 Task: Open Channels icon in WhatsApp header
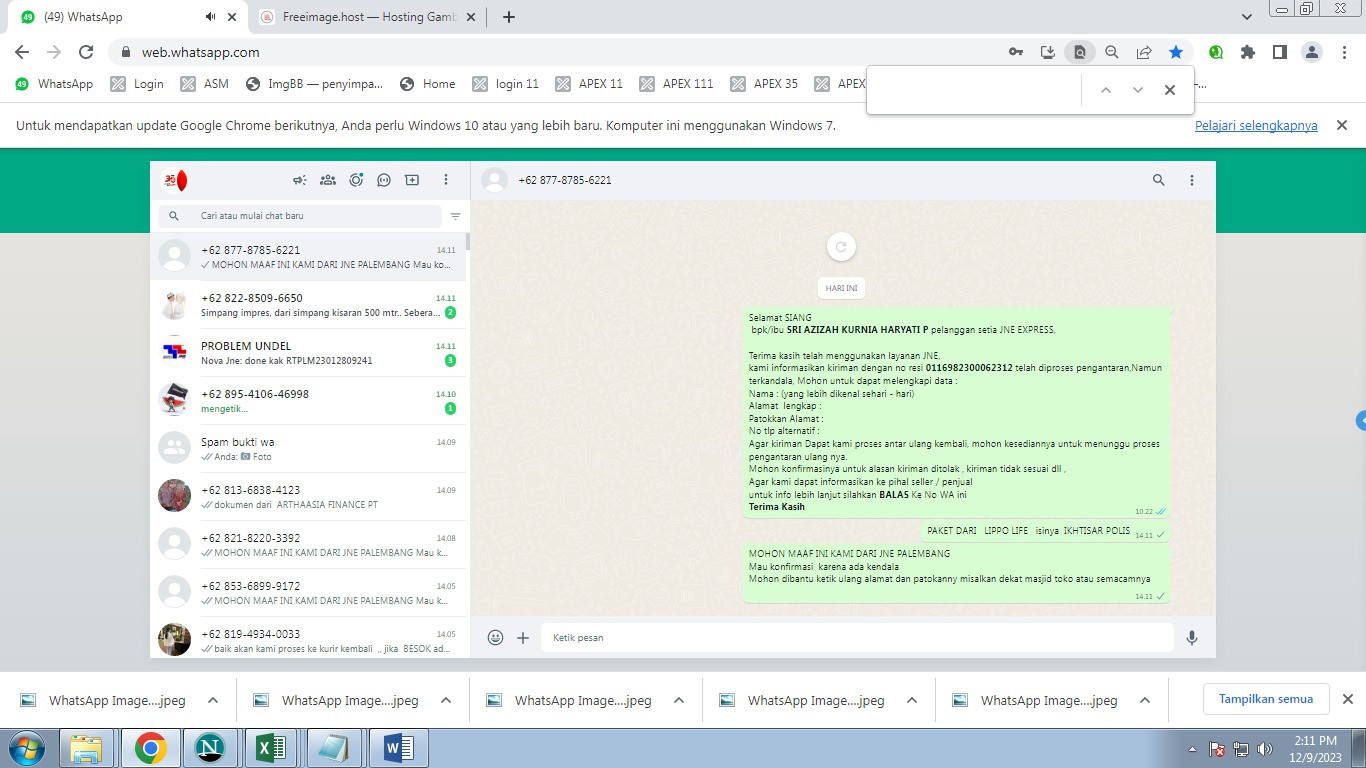pos(384,180)
